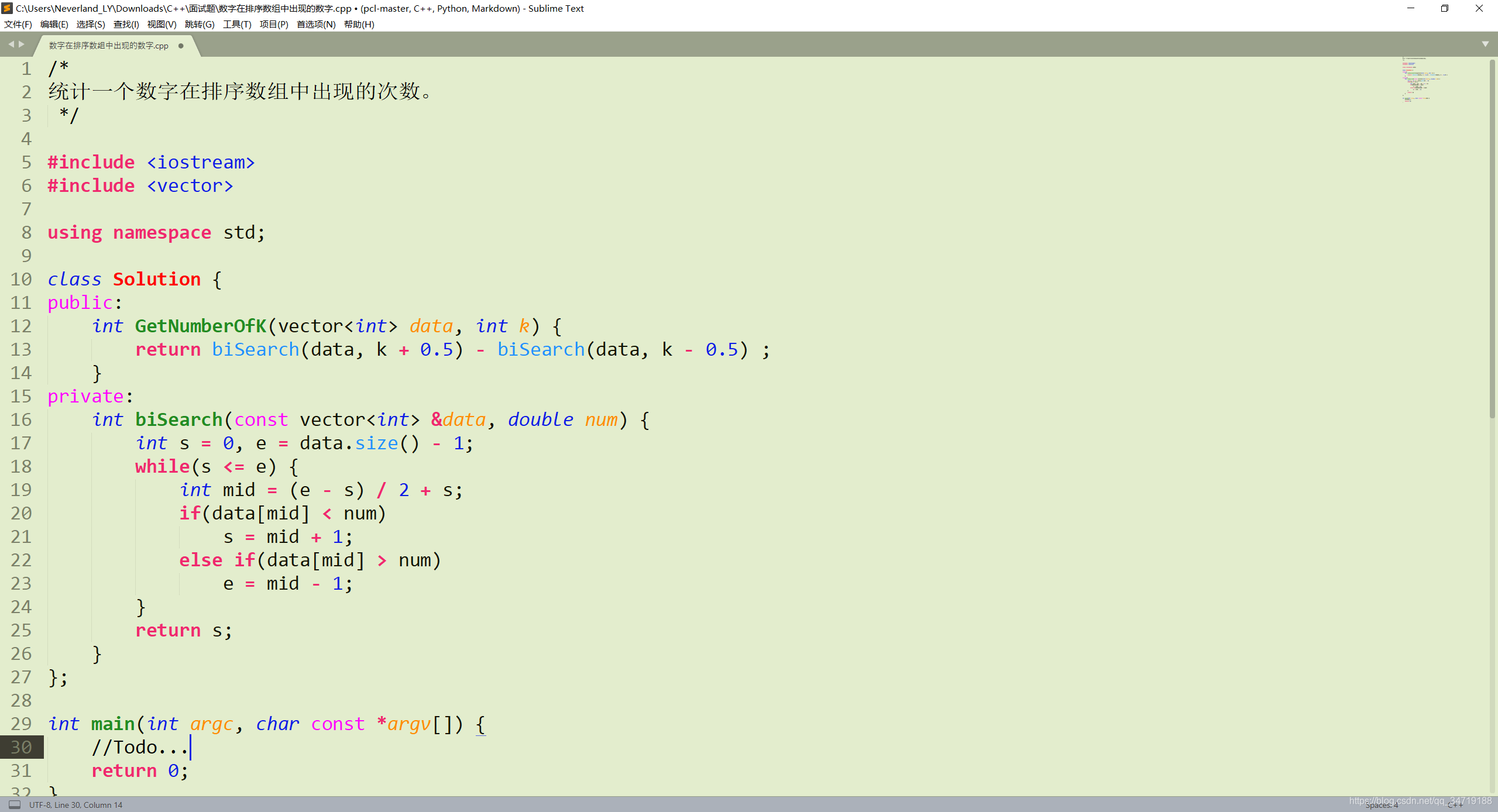Click the UTF-8, Line 30, Column 14 status
Screen dimensions: 1498x812
(76, 805)
